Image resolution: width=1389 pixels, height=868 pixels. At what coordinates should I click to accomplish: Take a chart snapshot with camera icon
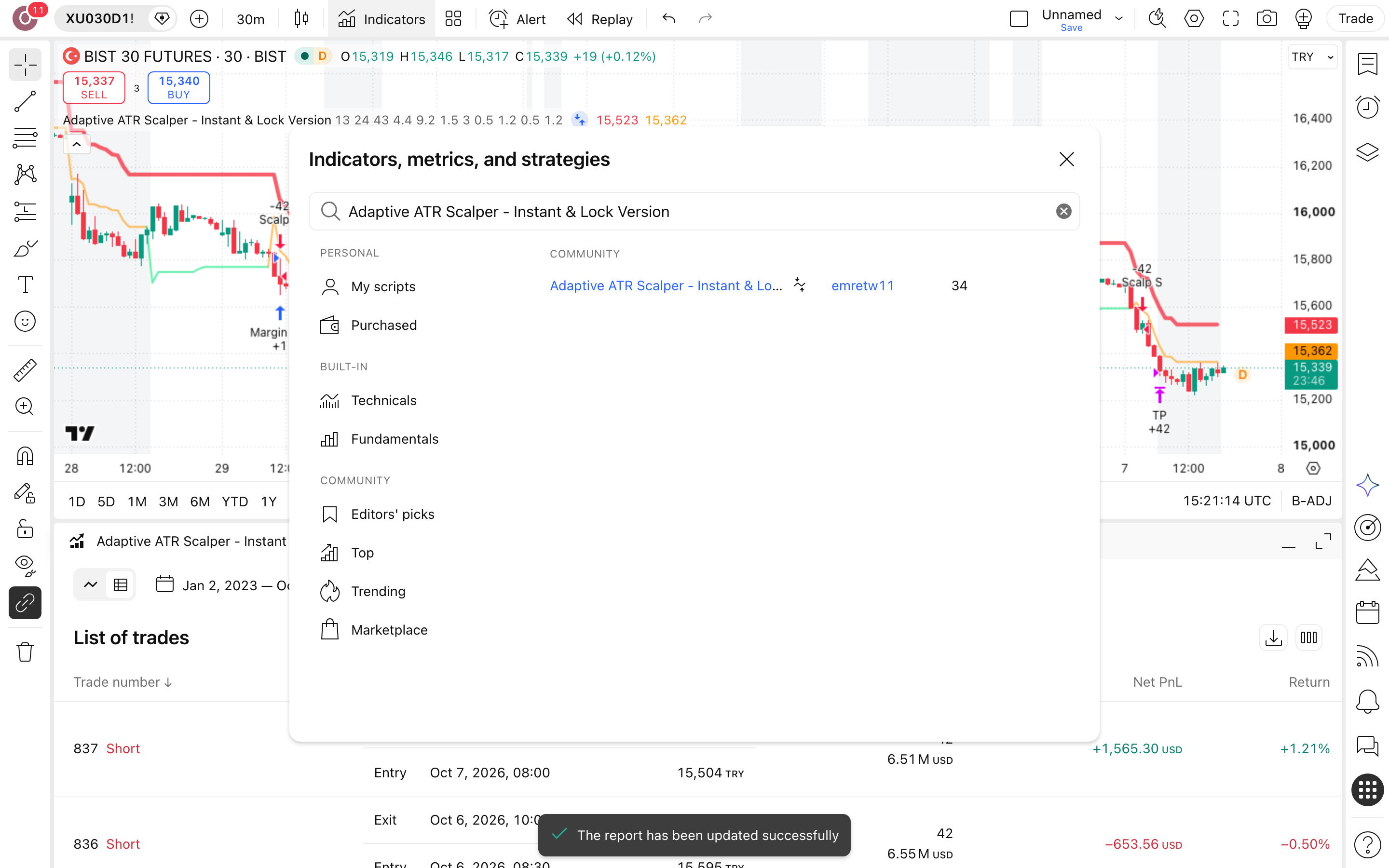1266,19
